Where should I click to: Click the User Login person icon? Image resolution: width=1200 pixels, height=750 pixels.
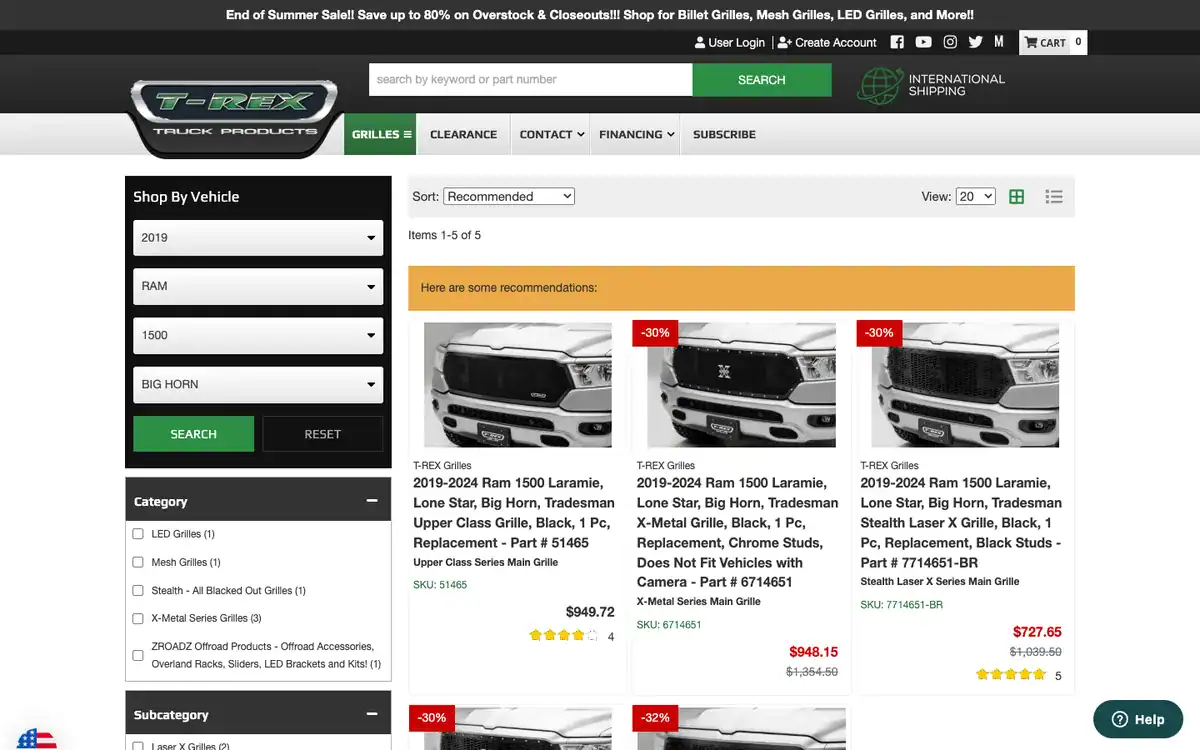click(x=700, y=43)
